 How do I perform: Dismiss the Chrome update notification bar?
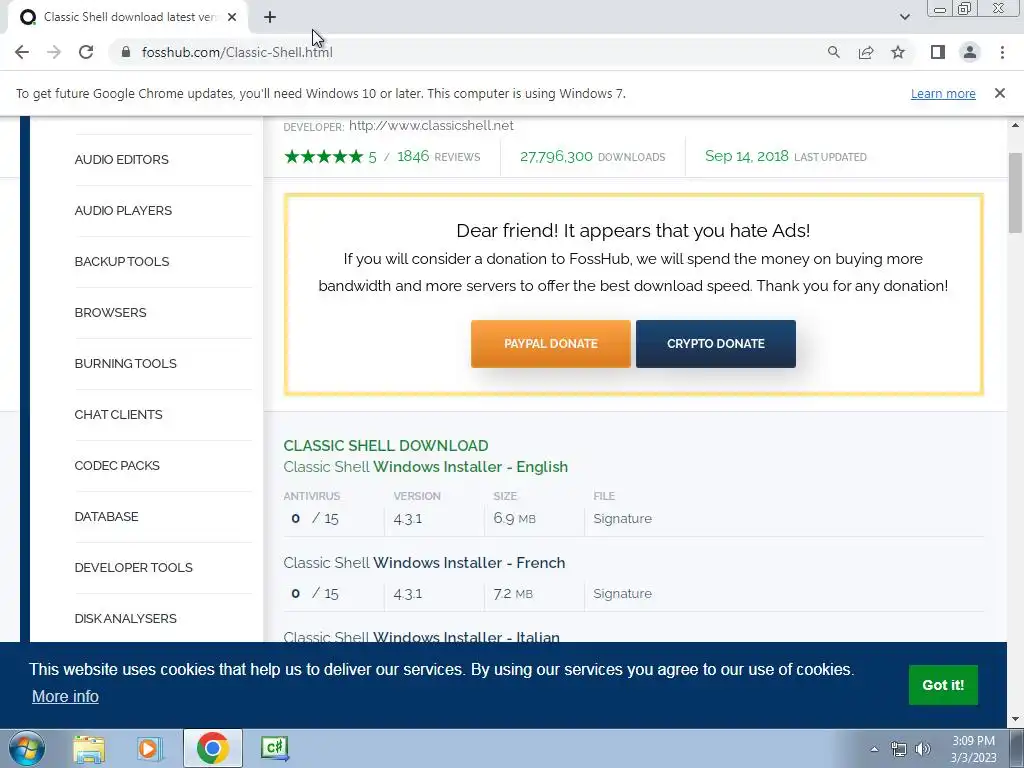(1000, 93)
